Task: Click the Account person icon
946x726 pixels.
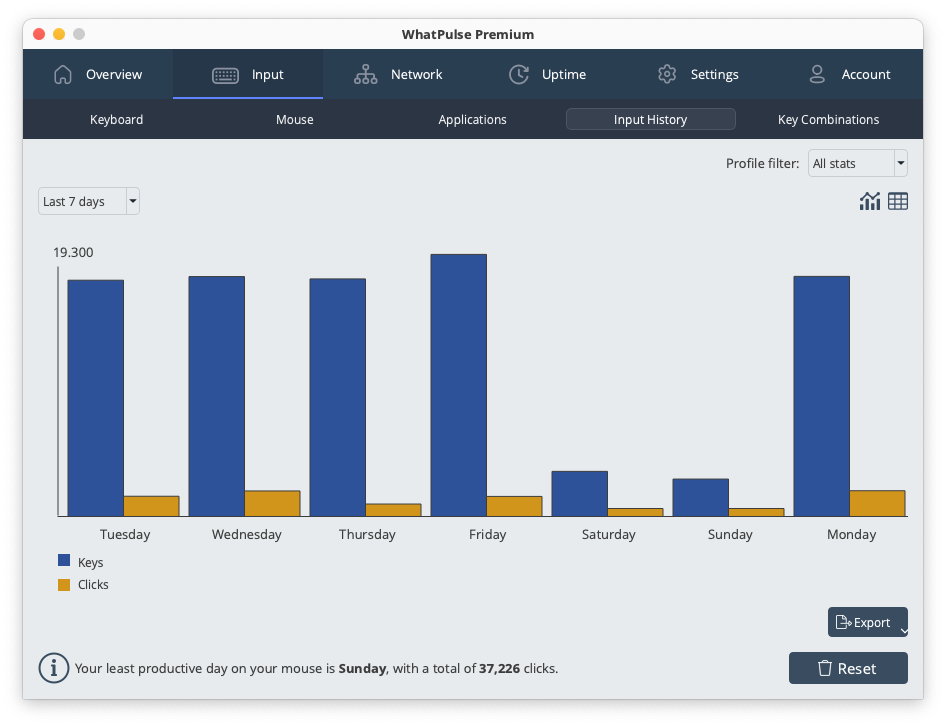Action: point(817,75)
